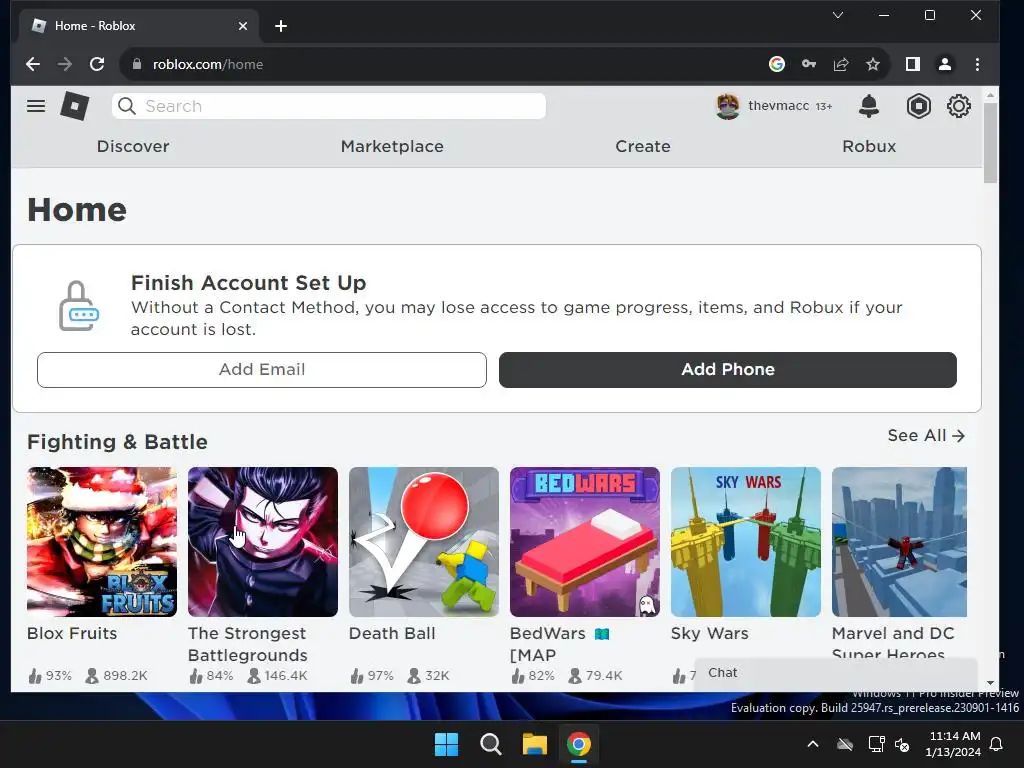
Task: Click the browser forward arrow
Action: (x=65, y=64)
